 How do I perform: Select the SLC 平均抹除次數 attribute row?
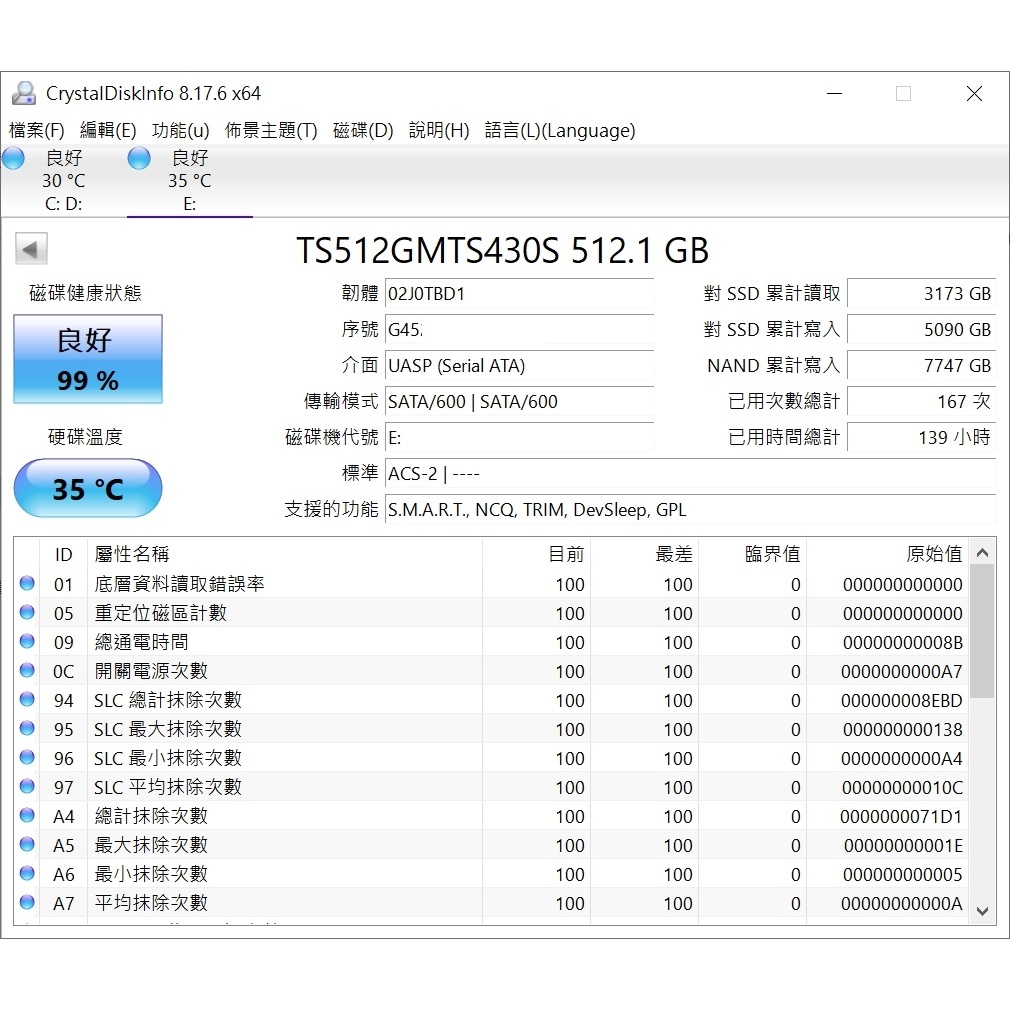pos(491,786)
